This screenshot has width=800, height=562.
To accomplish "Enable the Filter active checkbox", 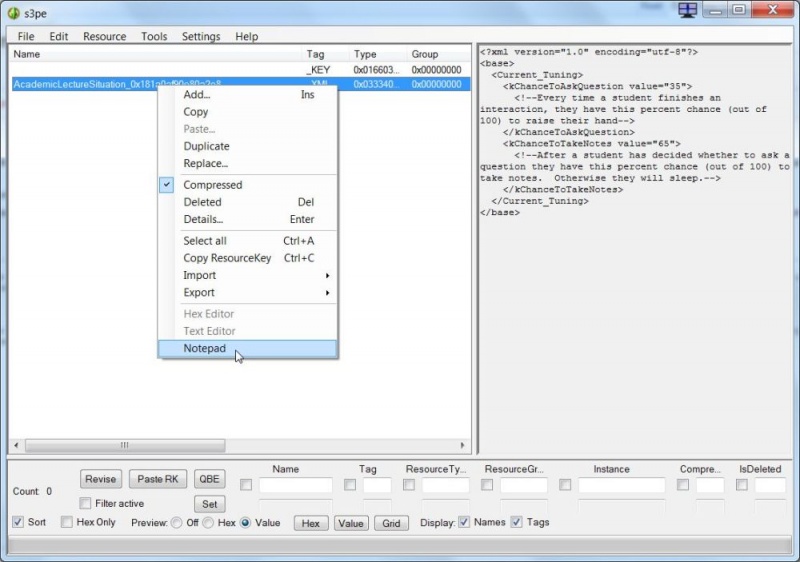I will pos(85,504).
